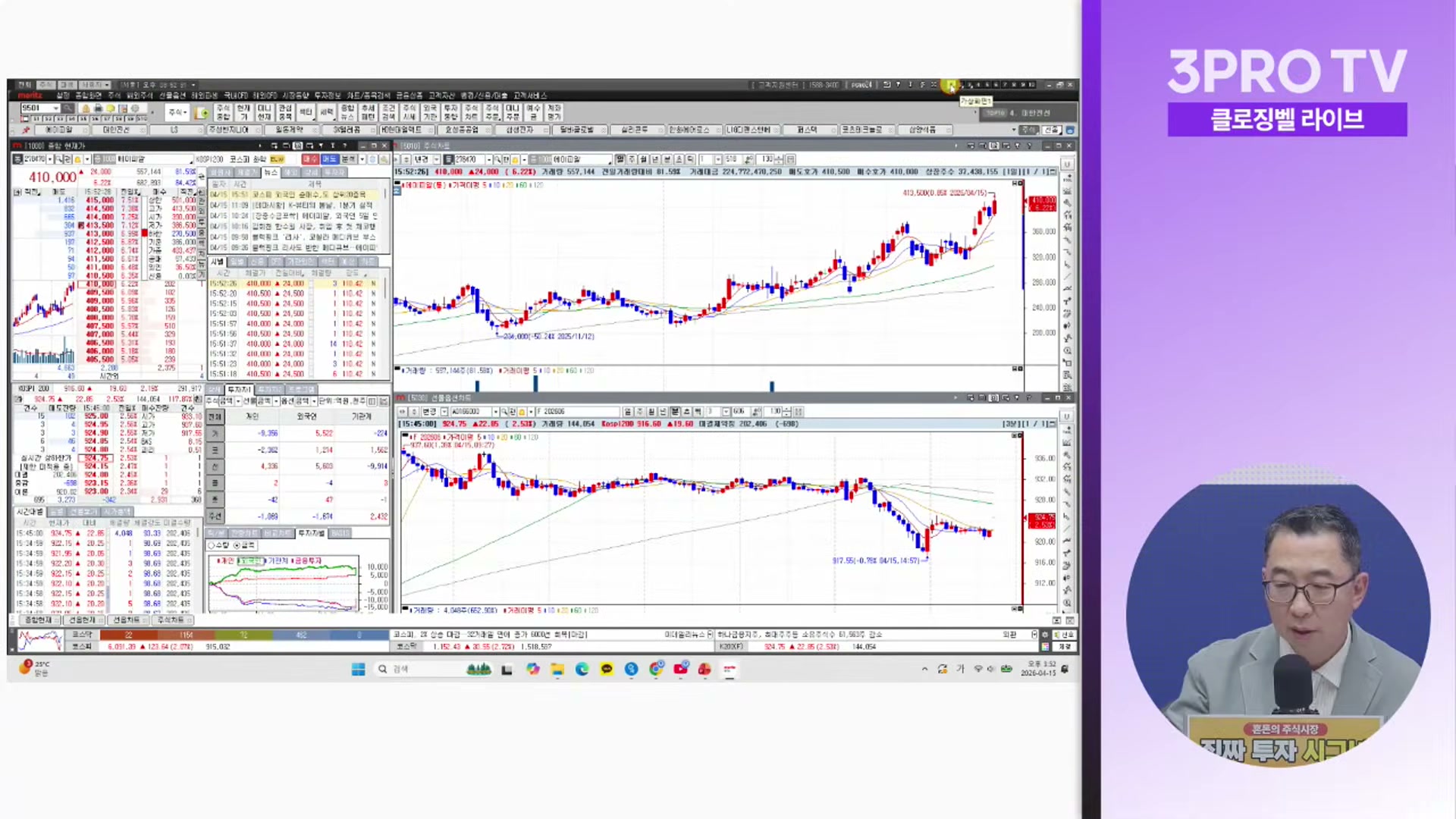Click the printer icon in the top toolbar
1456x819 pixels.
tap(99, 108)
